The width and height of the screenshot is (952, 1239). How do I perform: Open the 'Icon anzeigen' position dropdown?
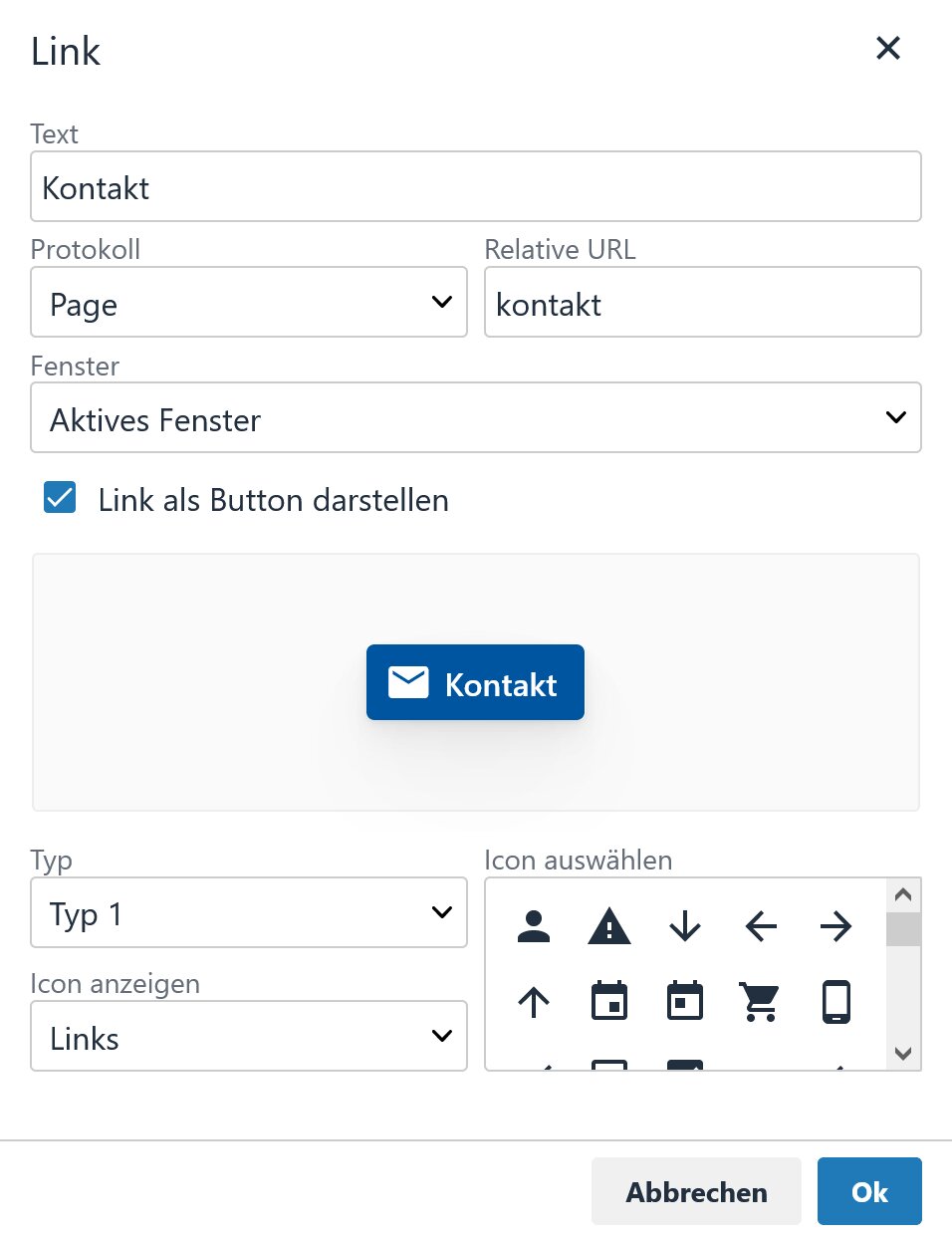pos(249,1037)
